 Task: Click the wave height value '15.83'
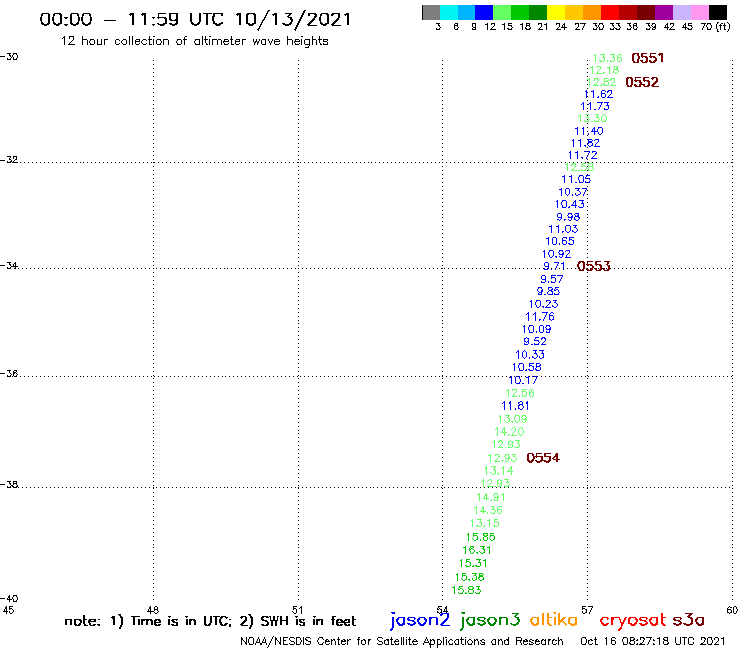pos(466,591)
